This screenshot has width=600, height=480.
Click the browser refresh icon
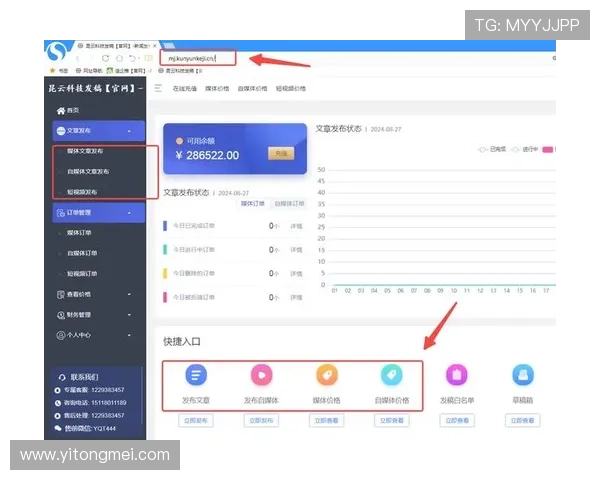(x=104, y=58)
